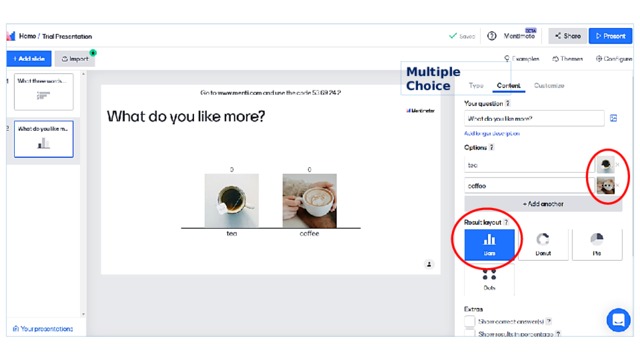Select the Bars result layout
640x360 pixels.
[x=489, y=244]
